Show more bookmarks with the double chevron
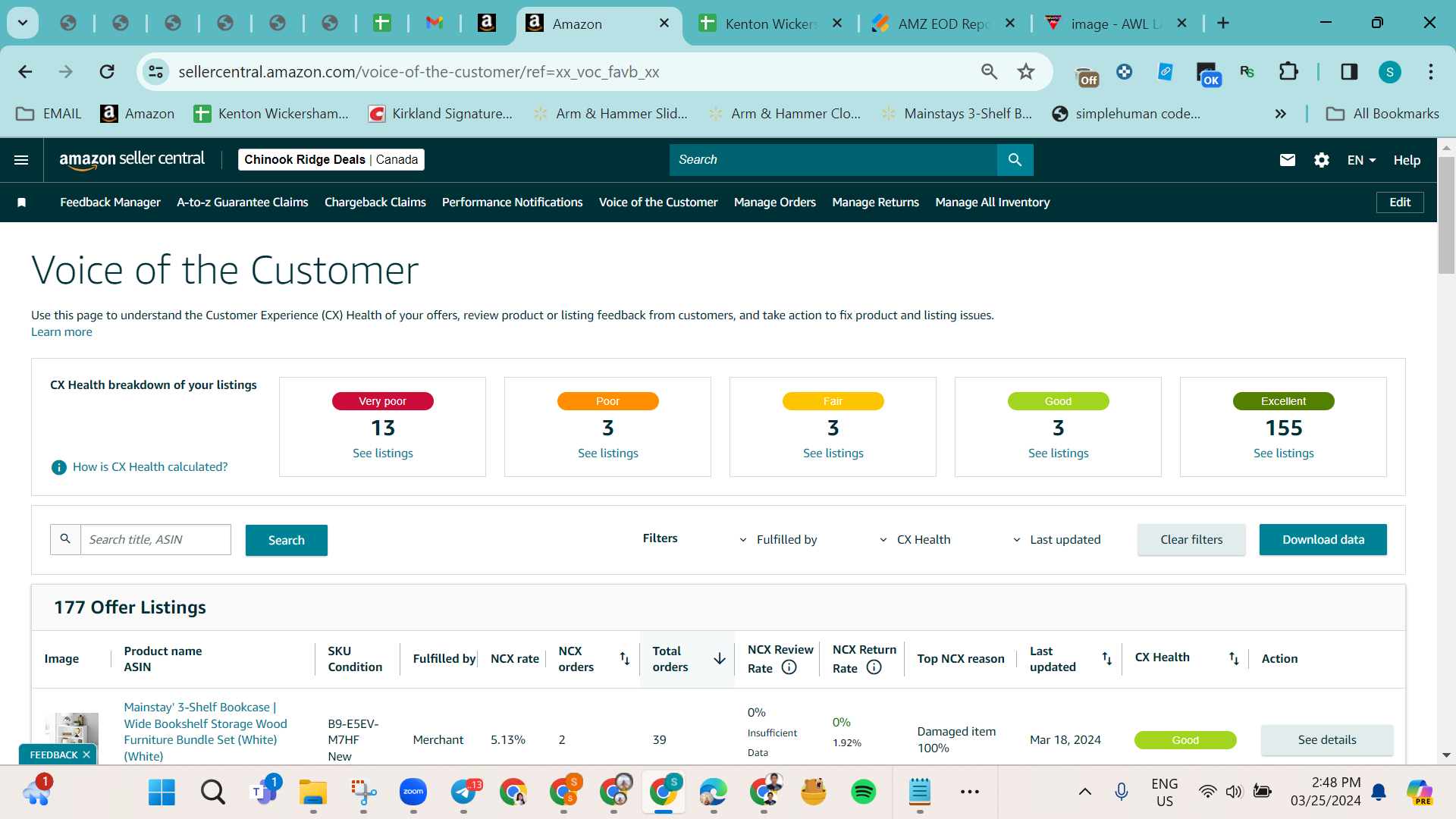Image resolution: width=1456 pixels, height=819 pixels. pos(1281,114)
